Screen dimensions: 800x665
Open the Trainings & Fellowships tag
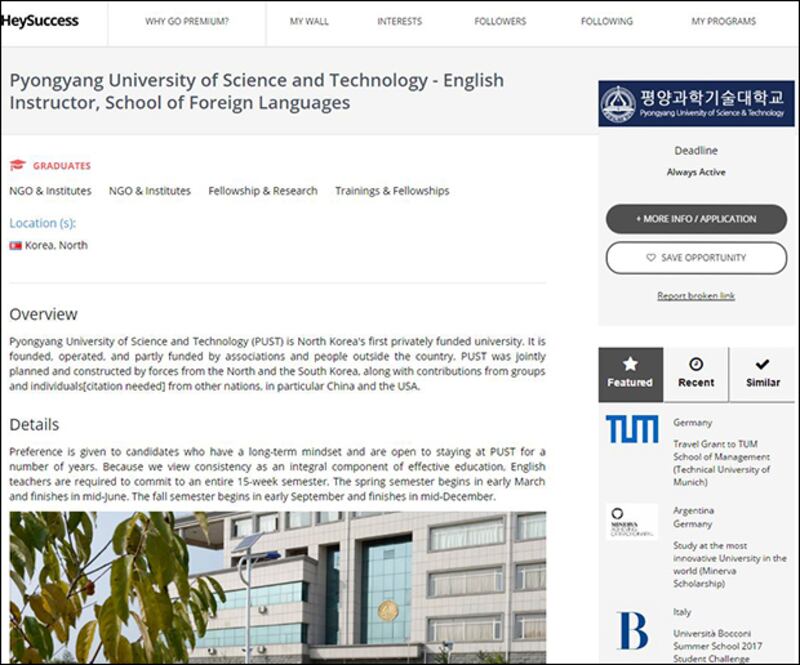point(392,191)
